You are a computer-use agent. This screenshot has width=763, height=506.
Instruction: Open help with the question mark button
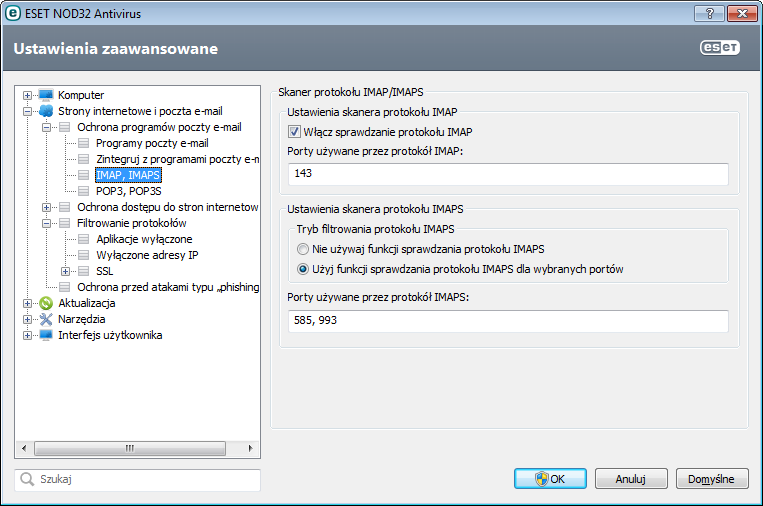(709, 13)
